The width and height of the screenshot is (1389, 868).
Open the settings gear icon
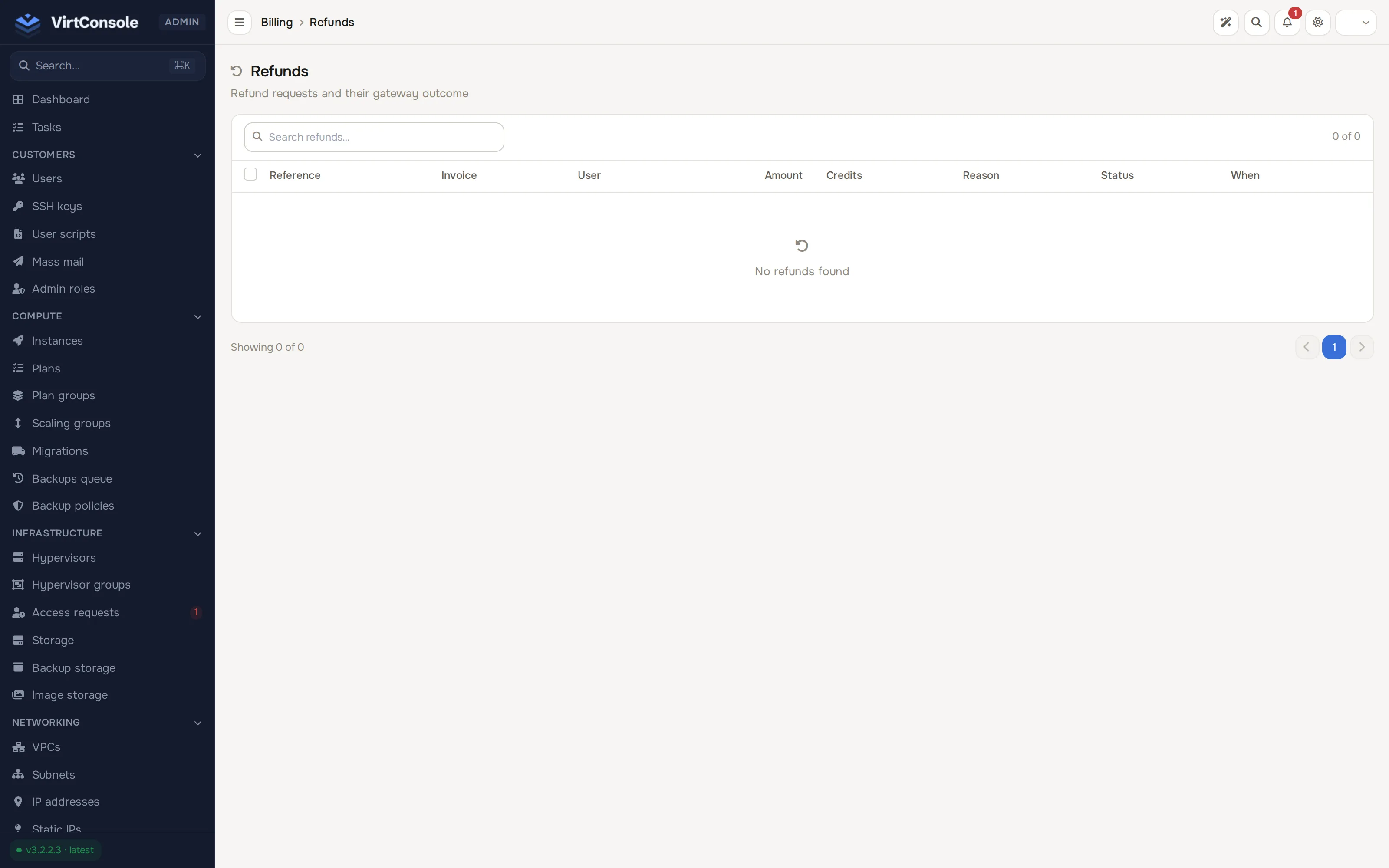(x=1318, y=23)
